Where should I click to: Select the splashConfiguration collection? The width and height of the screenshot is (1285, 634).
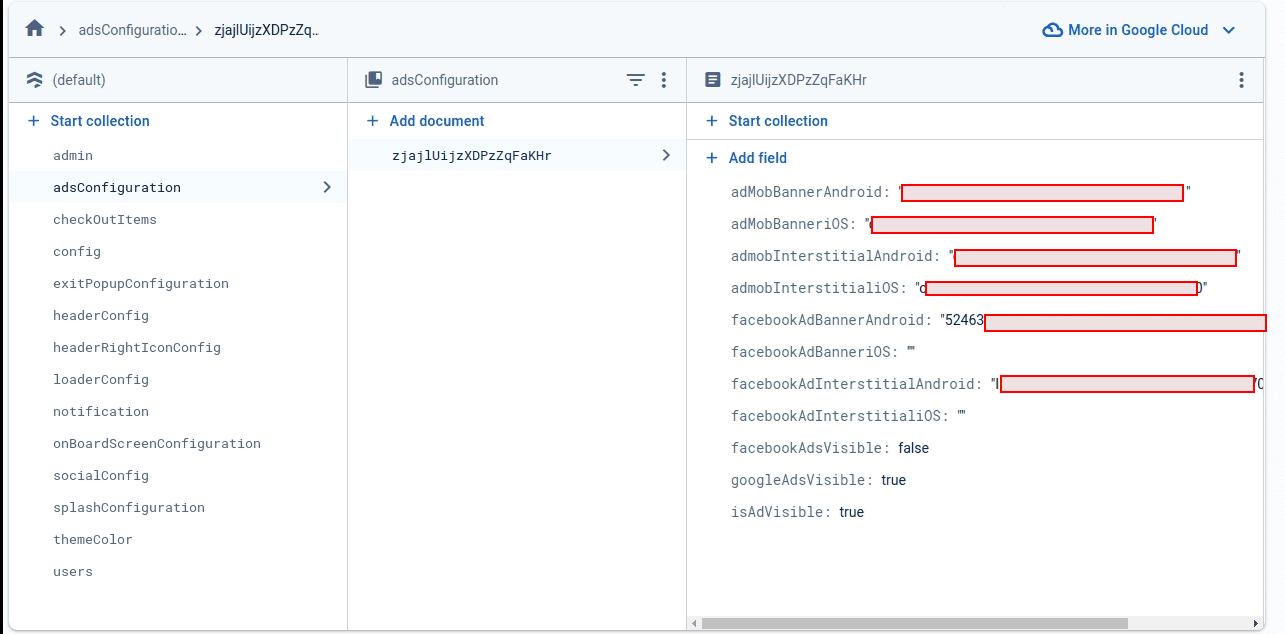[129, 508]
